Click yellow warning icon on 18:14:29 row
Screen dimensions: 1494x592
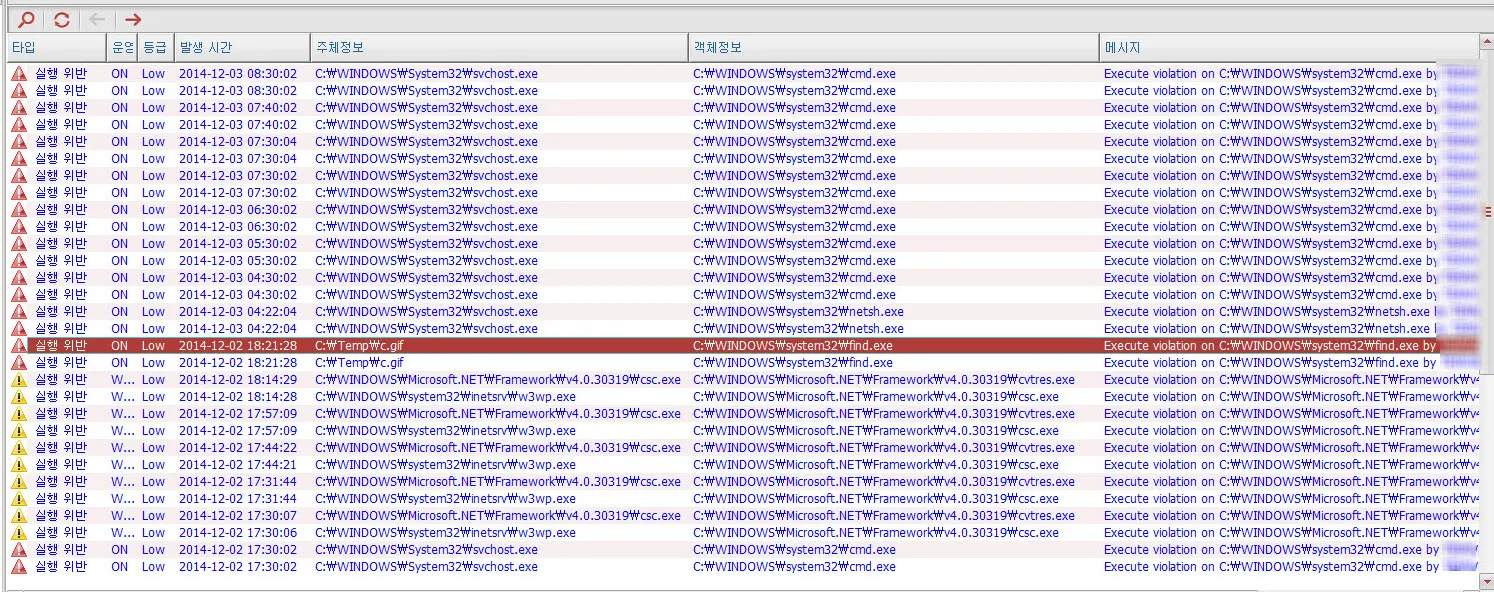tap(19, 380)
